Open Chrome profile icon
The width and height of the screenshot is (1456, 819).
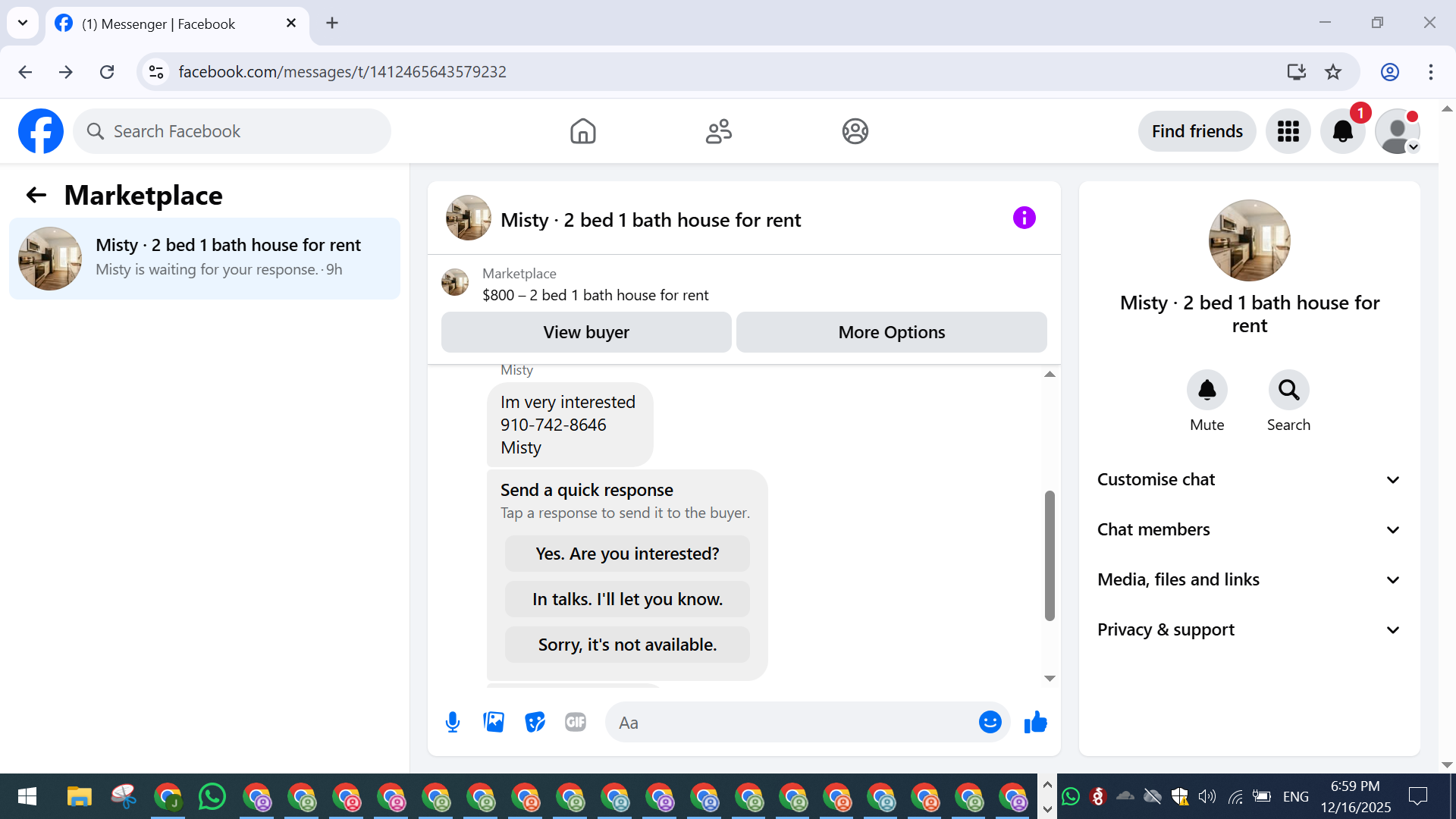(1390, 72)
